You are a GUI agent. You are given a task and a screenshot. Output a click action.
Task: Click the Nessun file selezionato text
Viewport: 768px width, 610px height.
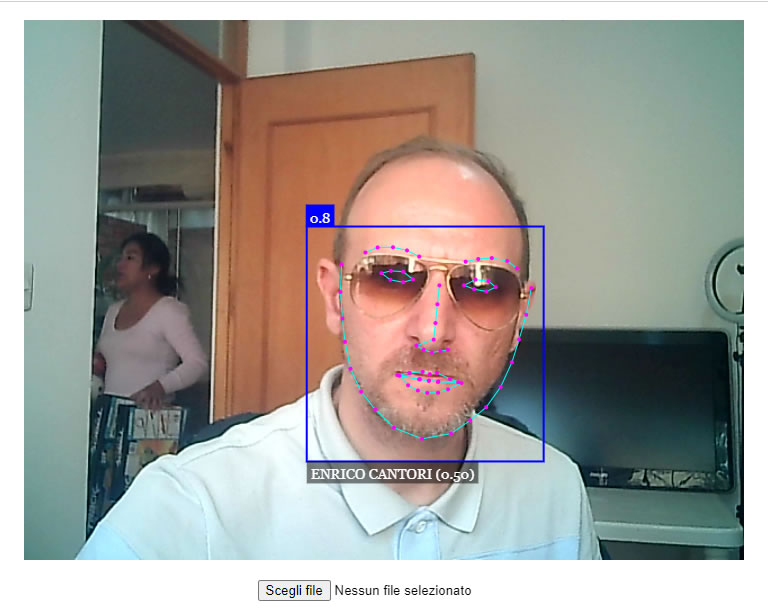tap(402, 591)
